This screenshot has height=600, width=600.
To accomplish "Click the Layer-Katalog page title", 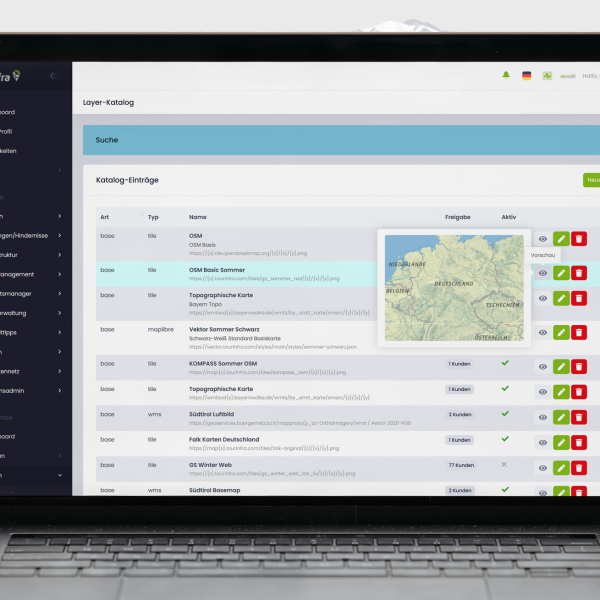I will tap(108, 103).
